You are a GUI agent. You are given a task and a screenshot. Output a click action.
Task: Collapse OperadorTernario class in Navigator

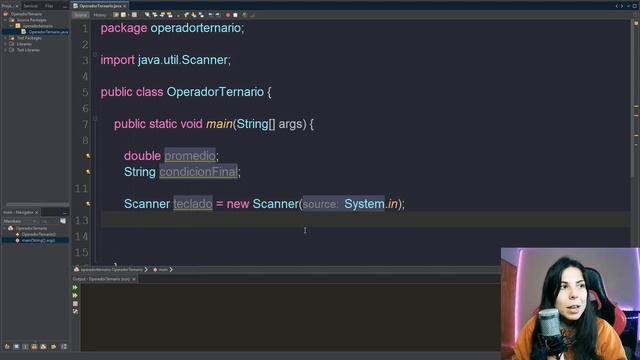[4, 228]
